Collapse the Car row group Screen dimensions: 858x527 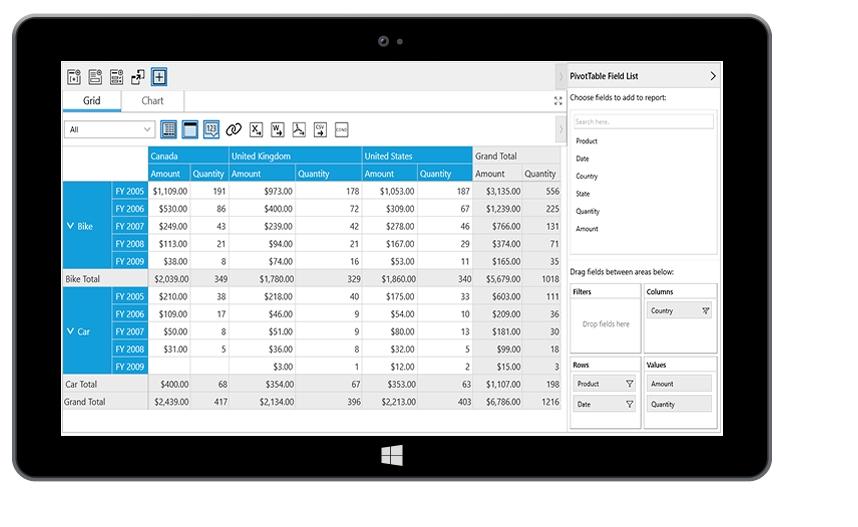(x=70, y=331)
